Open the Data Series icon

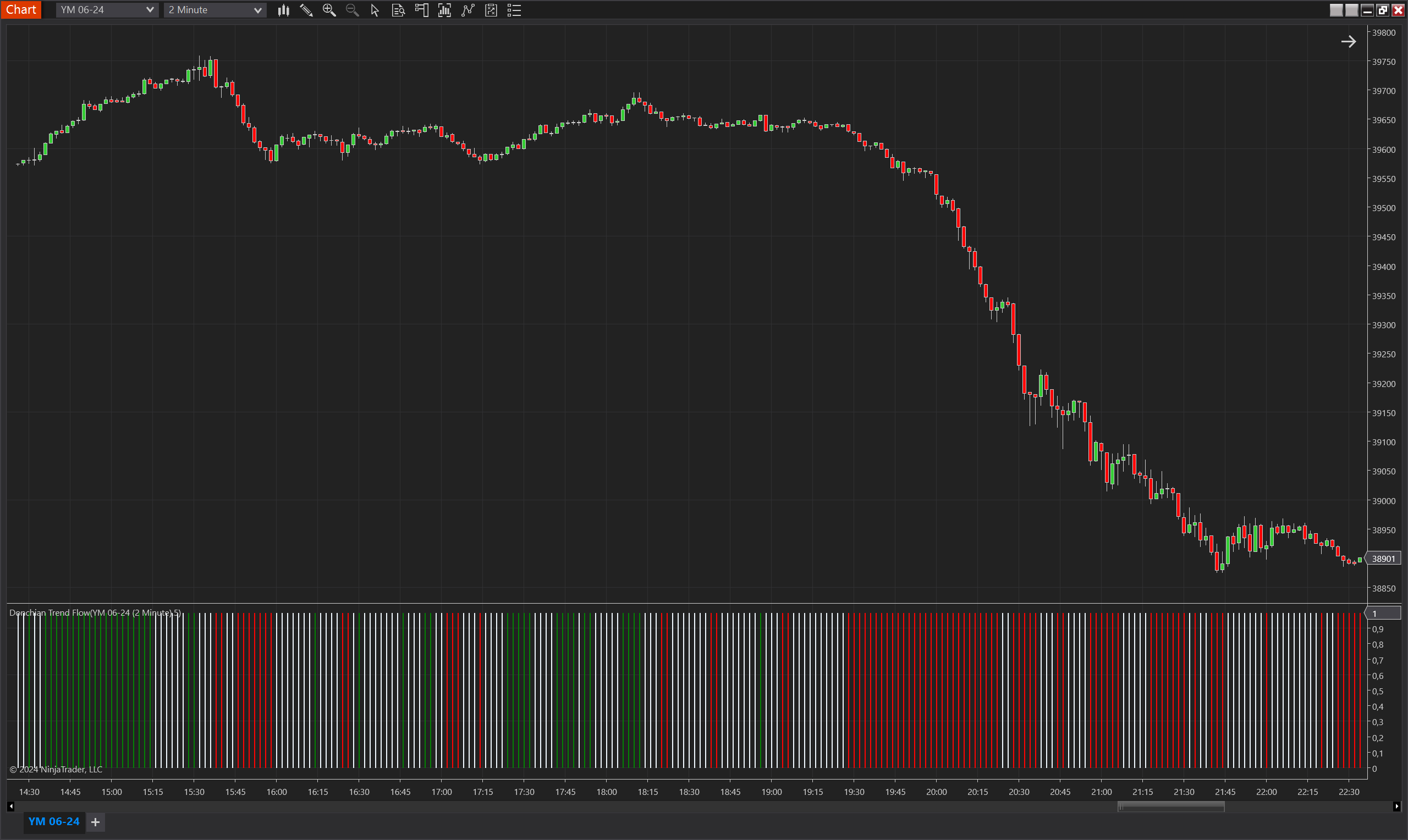(444, 10)
